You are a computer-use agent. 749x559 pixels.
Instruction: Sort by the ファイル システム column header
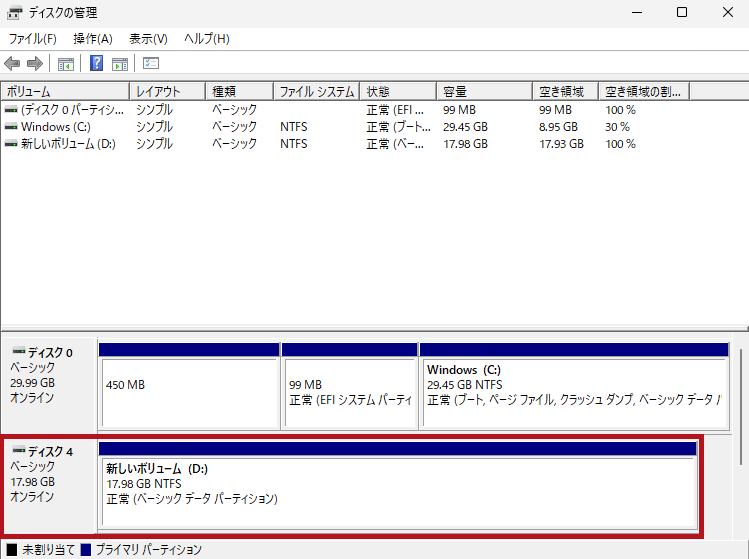(x=316, y=92)
